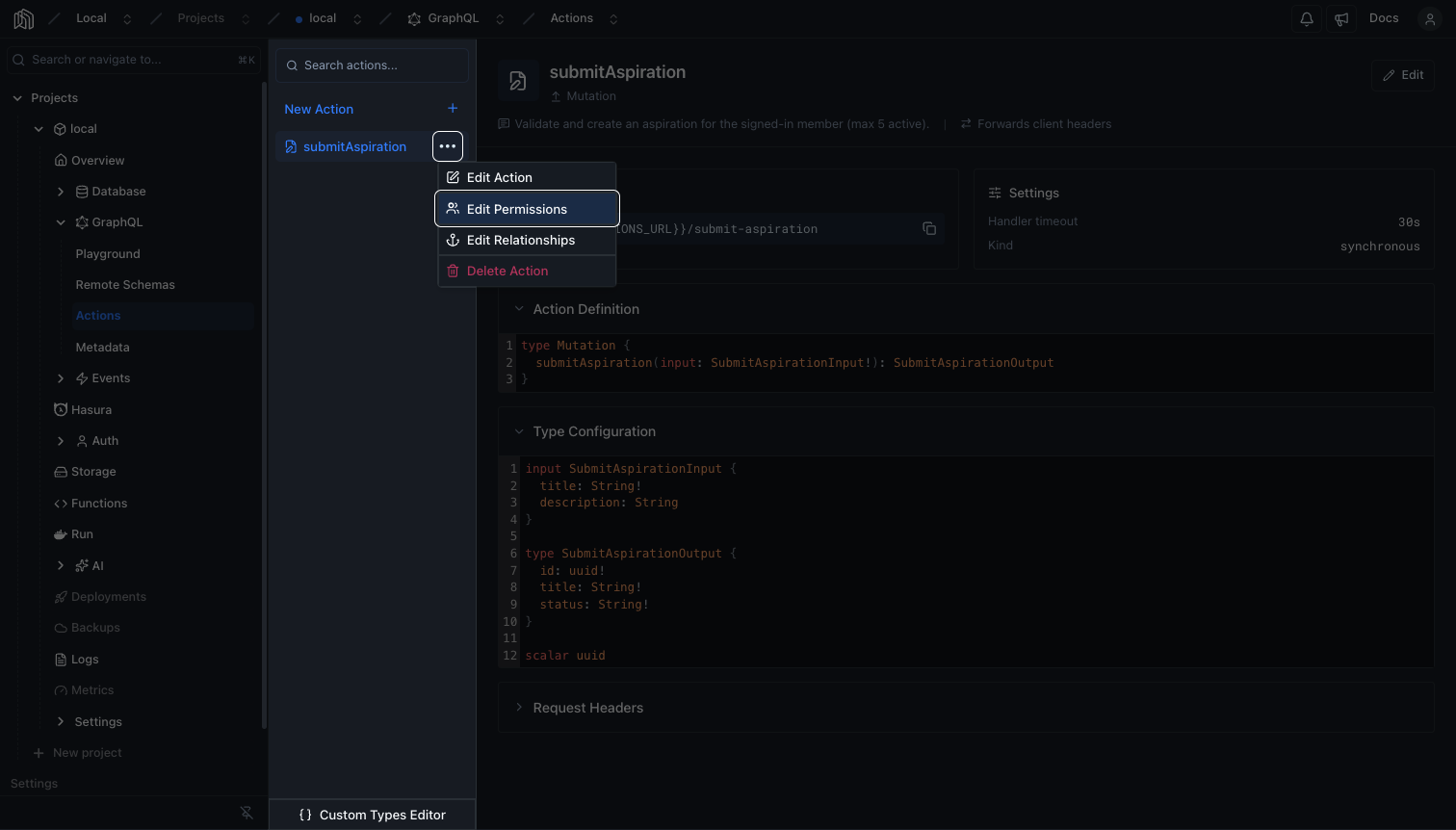Click New project in sidebar

point(78,753)
